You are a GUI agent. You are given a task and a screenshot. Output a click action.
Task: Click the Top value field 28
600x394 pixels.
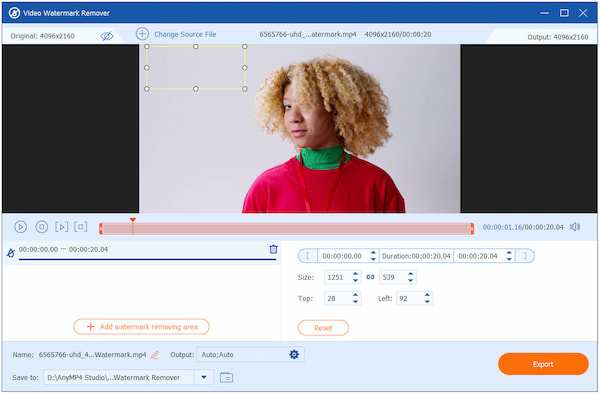coord(337,298)
